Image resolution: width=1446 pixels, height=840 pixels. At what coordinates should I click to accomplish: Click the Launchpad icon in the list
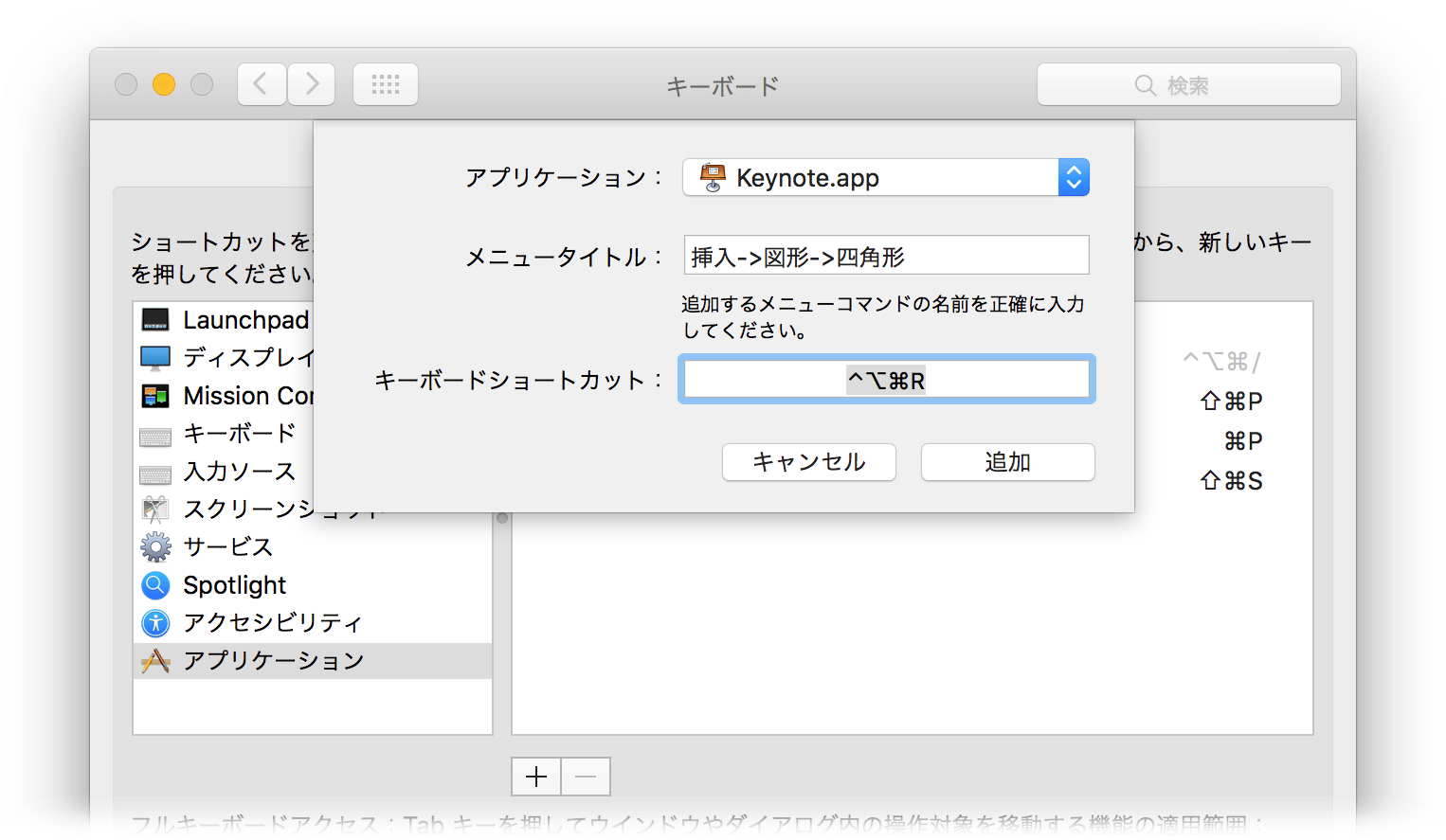(155, 319)
